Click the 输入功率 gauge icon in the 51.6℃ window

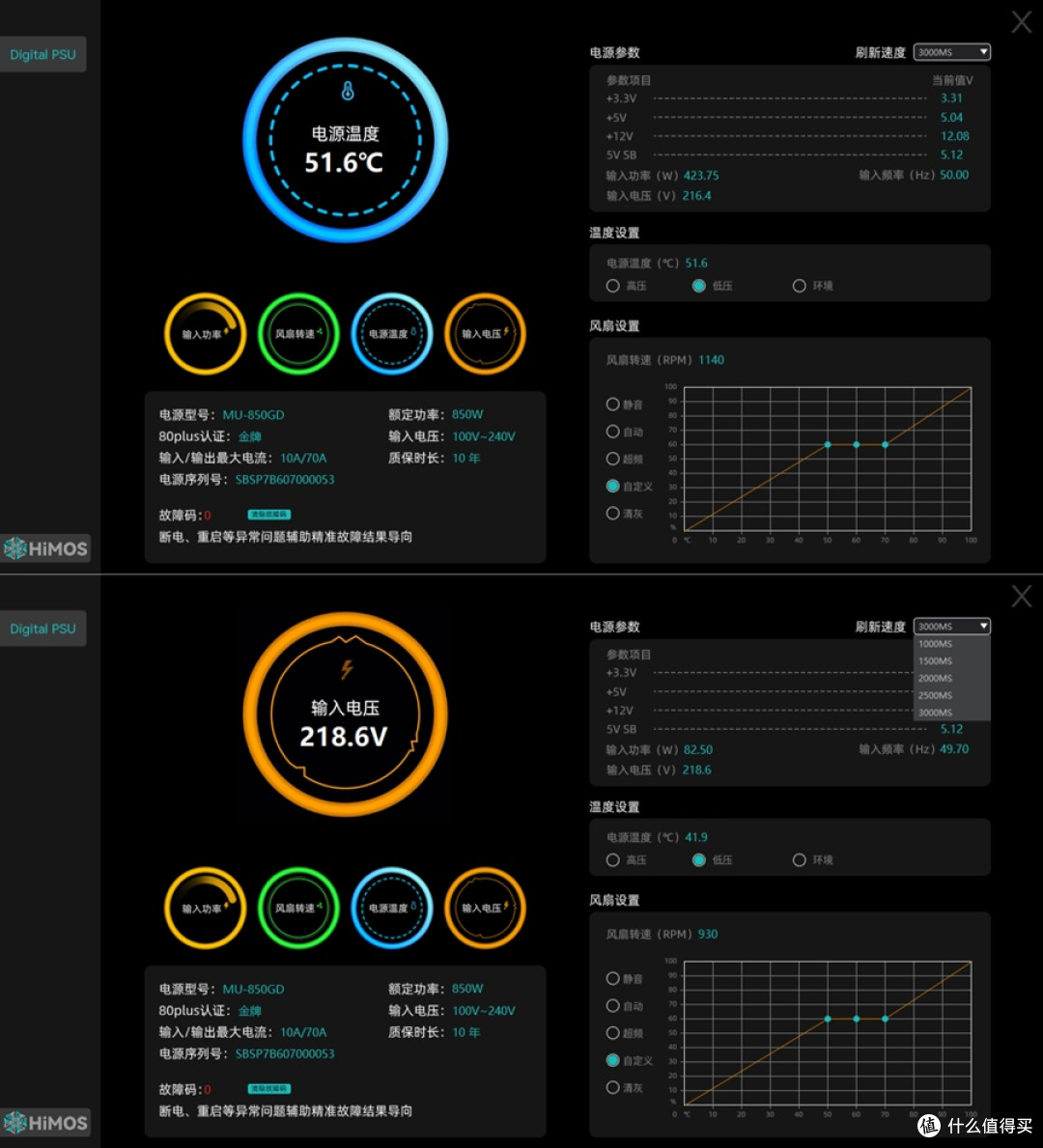(x=205, y=334)
